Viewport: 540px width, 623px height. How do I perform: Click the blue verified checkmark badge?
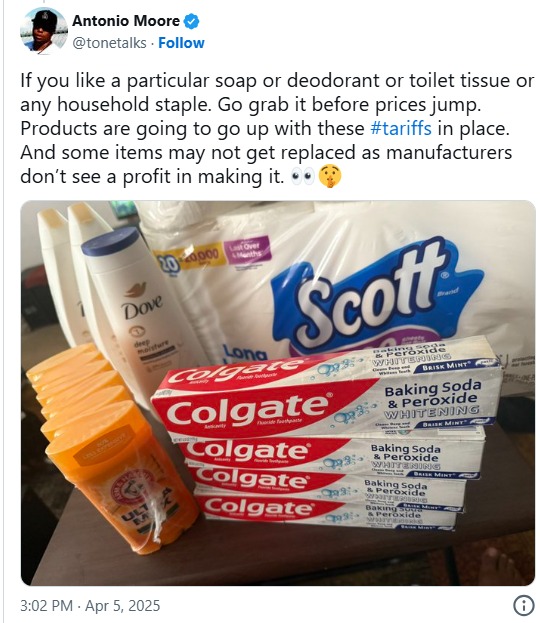192,21
